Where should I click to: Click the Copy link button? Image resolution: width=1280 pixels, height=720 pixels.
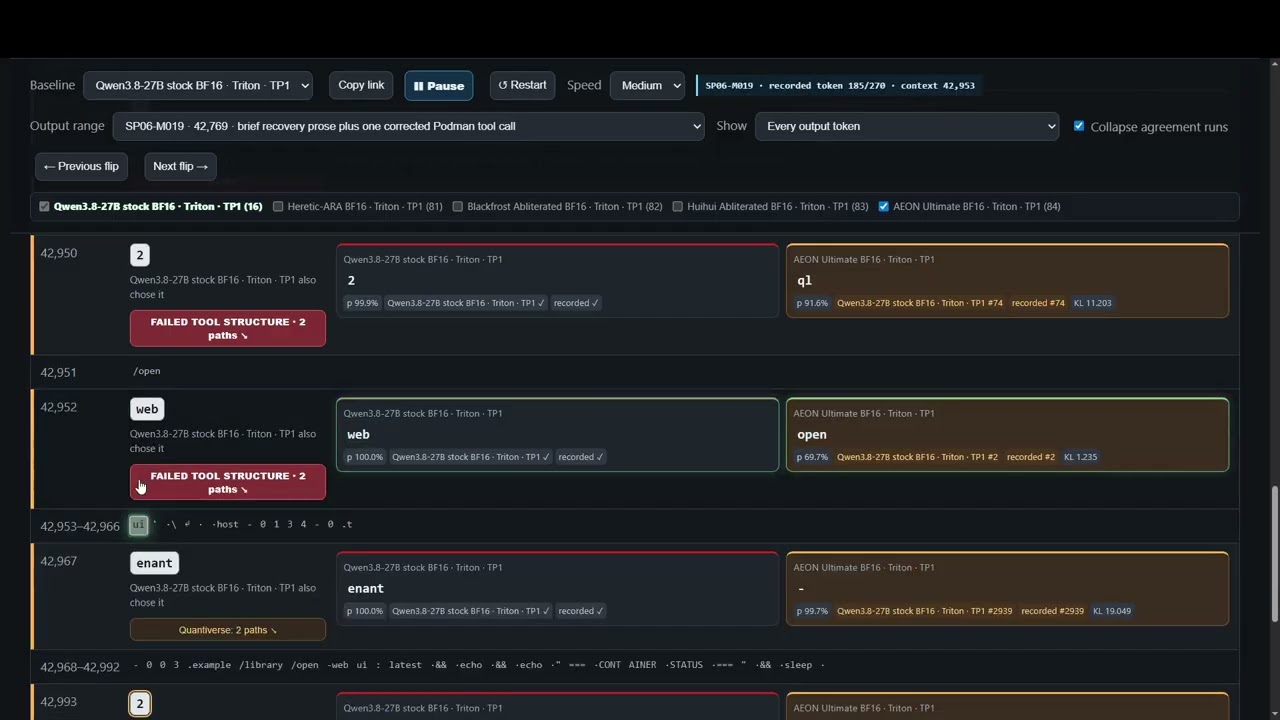(361, 85)
